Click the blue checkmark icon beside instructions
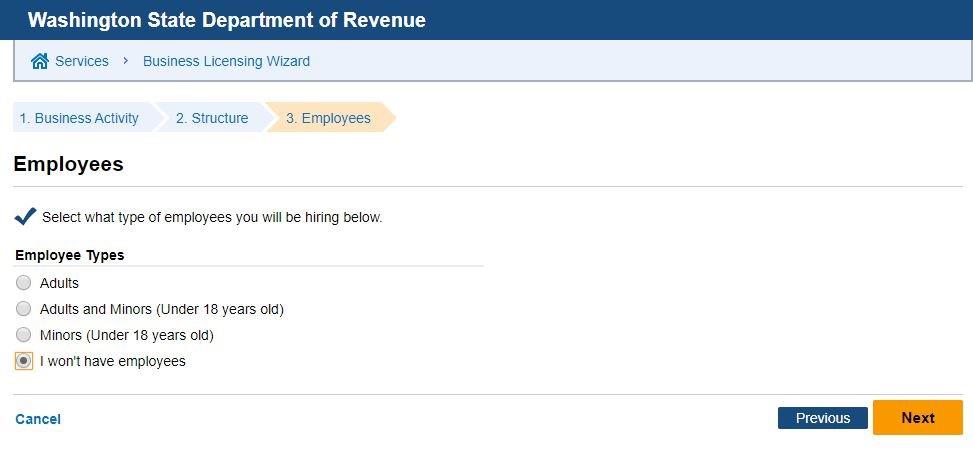The image size is (973, 451). click(x=25, y=216)
